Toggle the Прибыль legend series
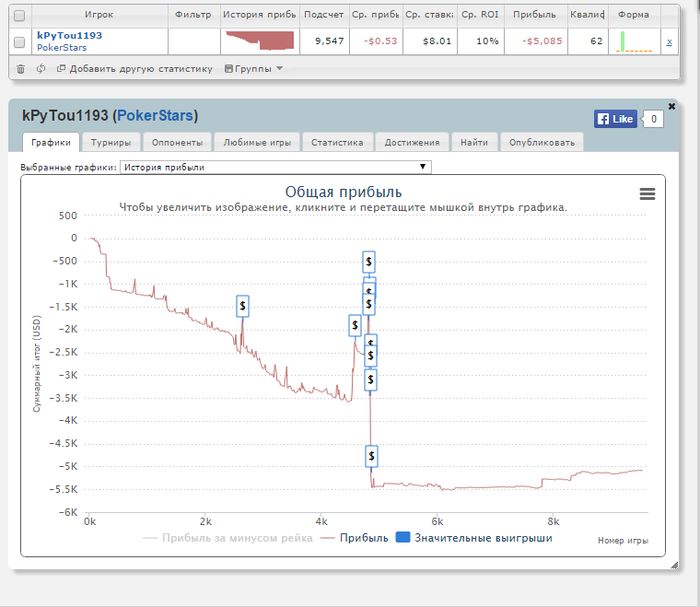 354,538
